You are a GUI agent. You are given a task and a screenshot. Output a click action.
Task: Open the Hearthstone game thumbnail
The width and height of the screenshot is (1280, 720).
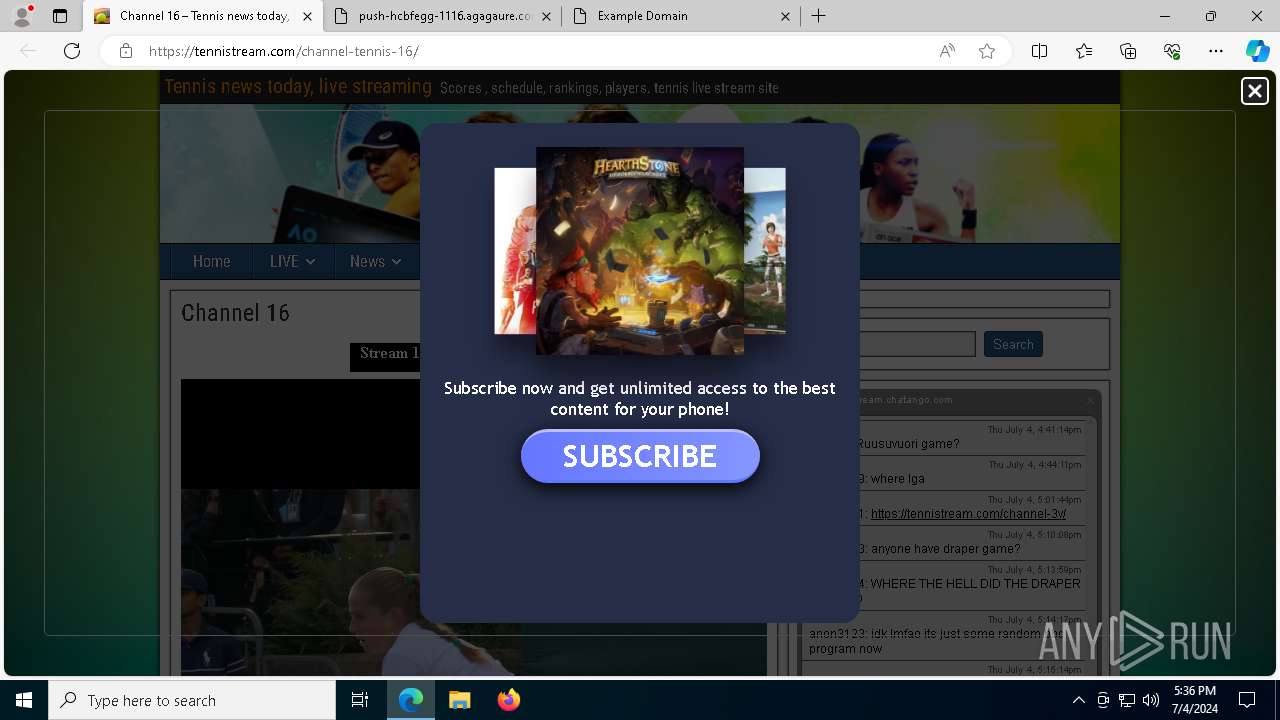[640, 251]
